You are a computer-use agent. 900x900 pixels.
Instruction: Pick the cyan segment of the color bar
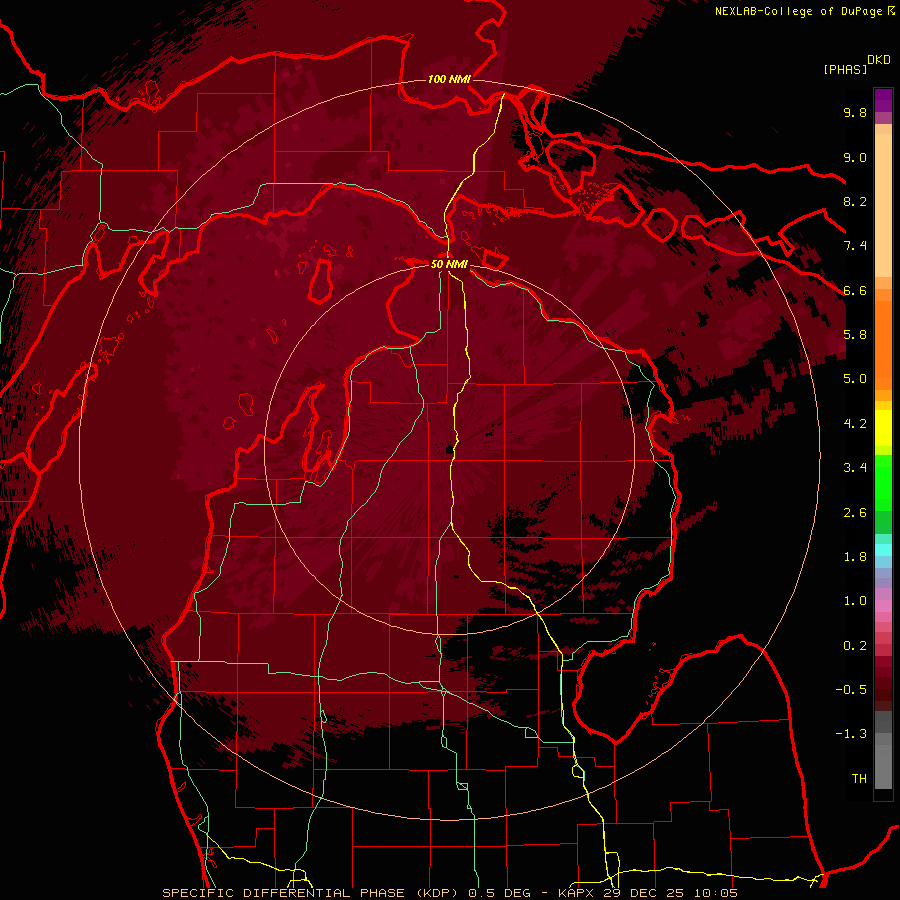883,550
